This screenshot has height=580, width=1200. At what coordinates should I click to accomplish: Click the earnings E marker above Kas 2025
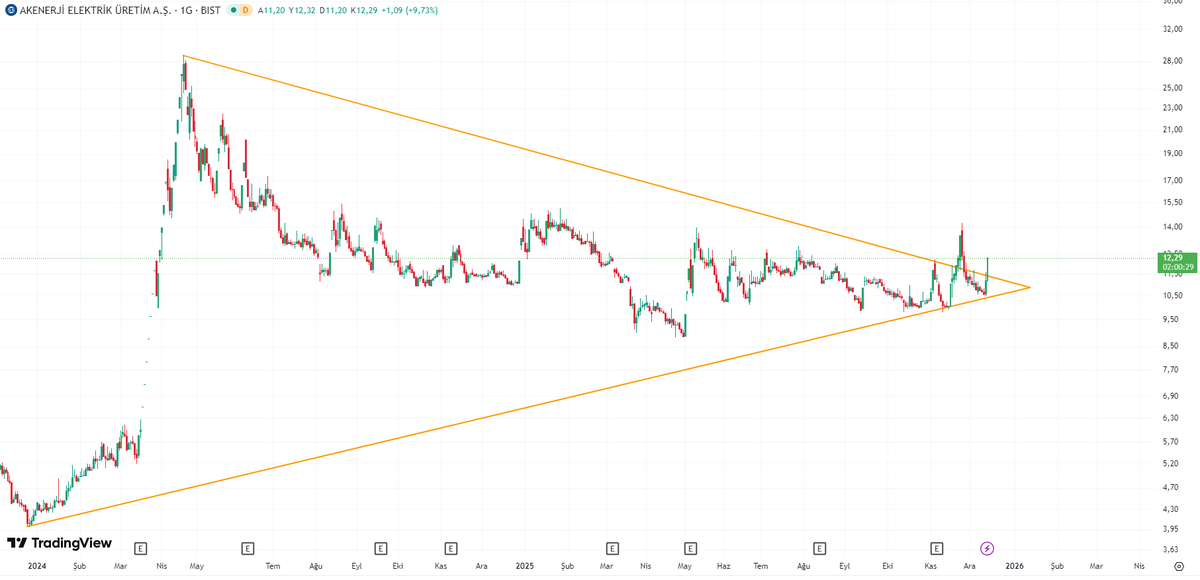(937, 548)
